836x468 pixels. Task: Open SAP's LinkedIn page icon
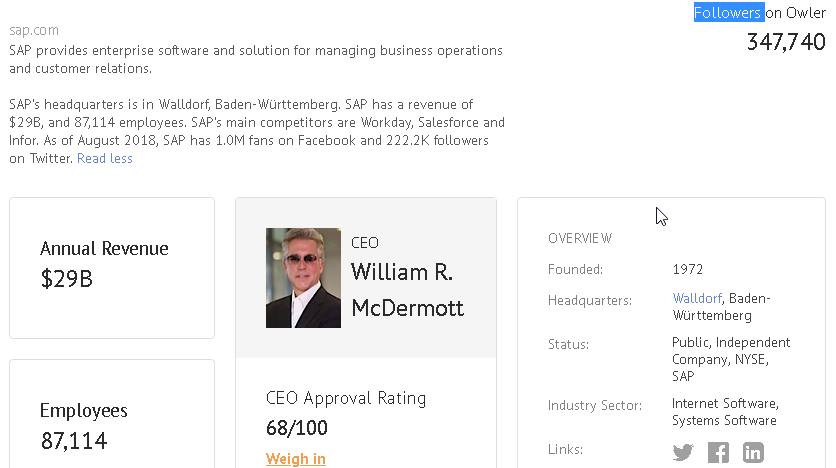tap(753, 452)
